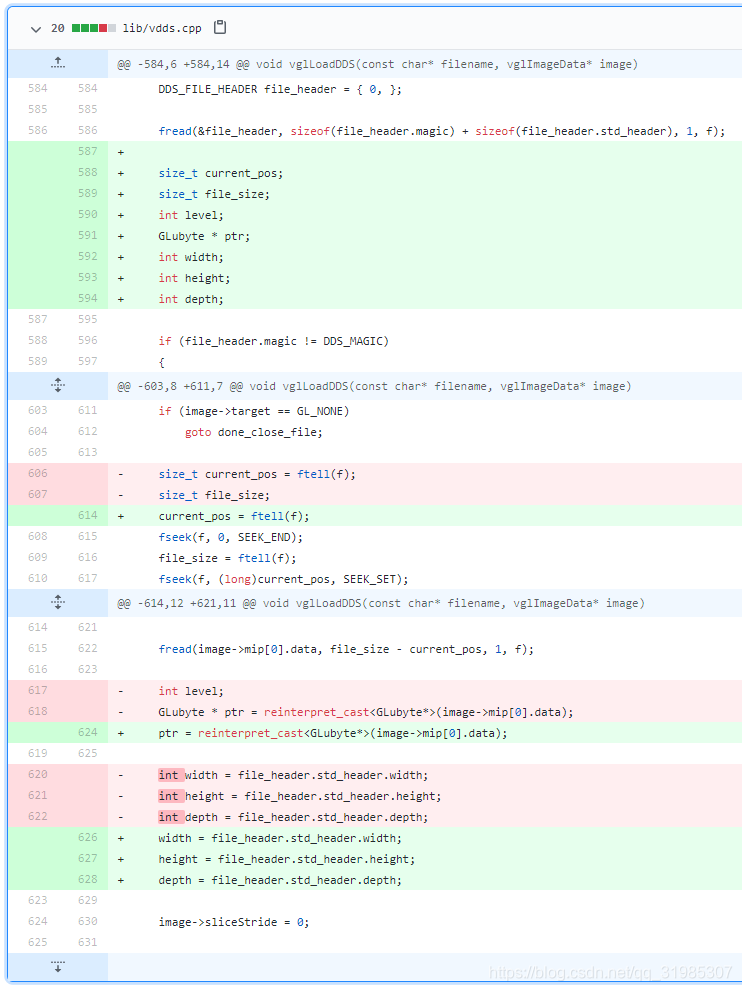Image resolution: width=742 pixels, height=991 pixels.
Task: Click the hunk header starting @@ -584,6 +584,14
Action: (377, 64)
